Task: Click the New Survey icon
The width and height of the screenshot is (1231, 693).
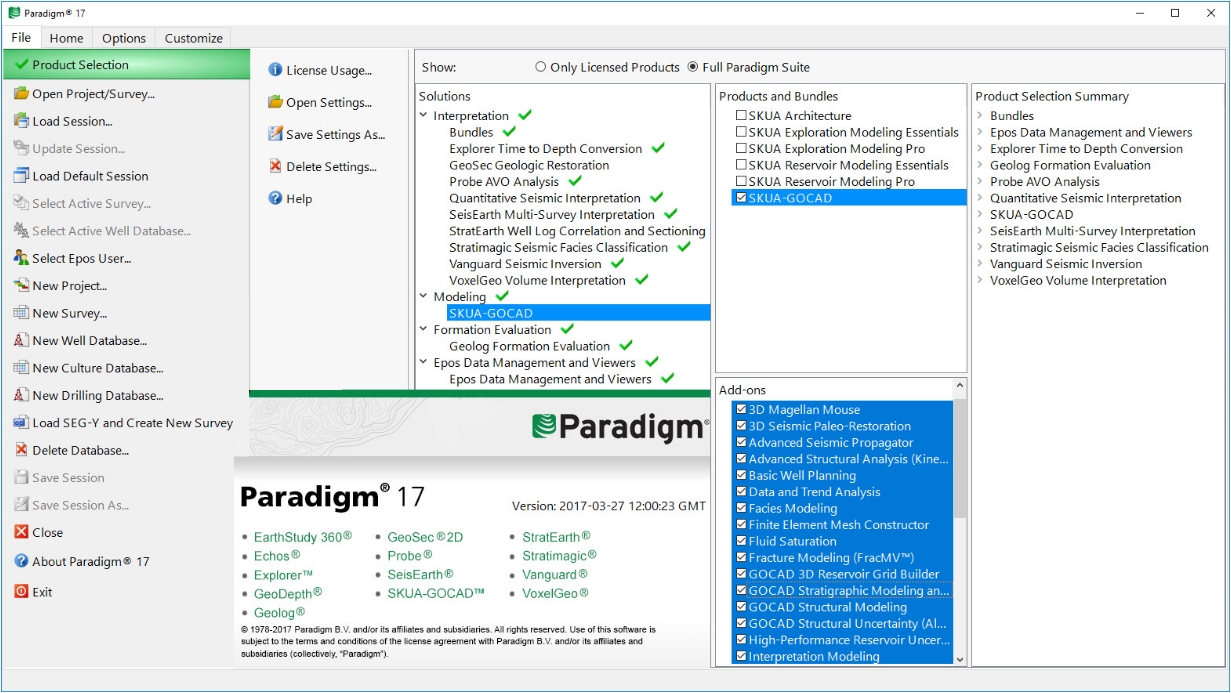Action: [21, 313]
